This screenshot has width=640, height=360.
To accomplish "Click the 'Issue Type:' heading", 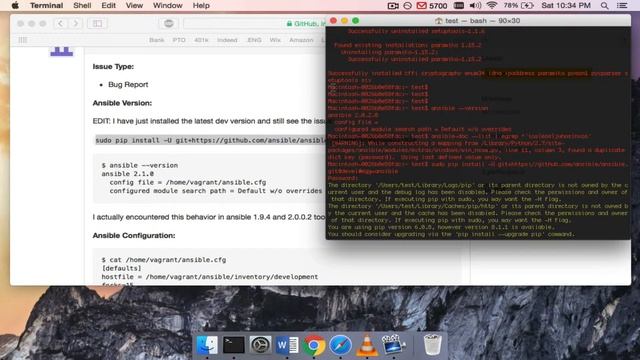I will click(x=113, y=67).
